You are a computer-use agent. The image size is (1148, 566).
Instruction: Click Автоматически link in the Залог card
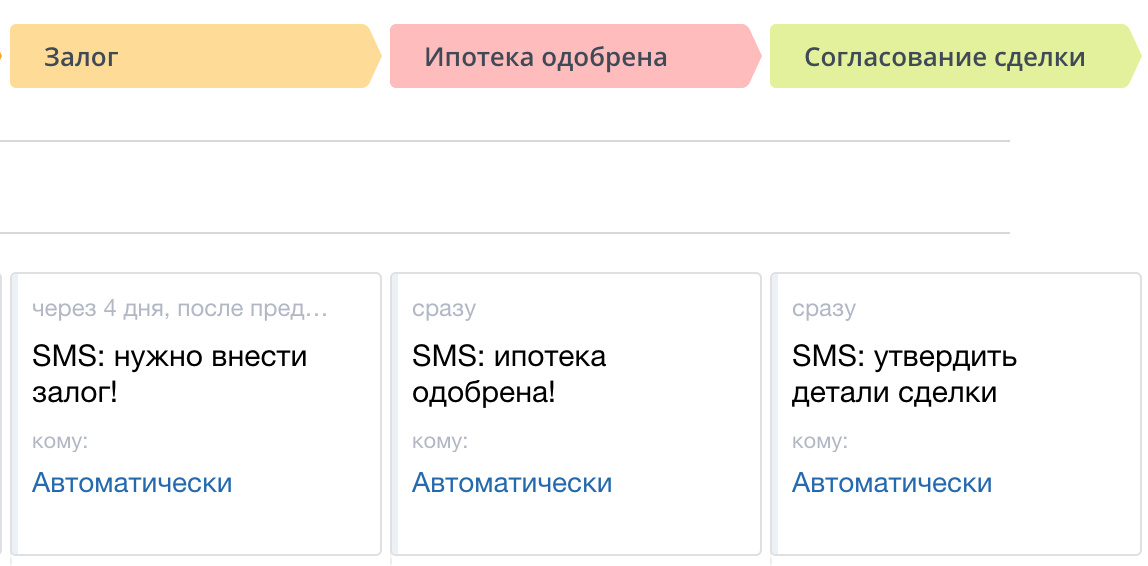tap(132, 483)
